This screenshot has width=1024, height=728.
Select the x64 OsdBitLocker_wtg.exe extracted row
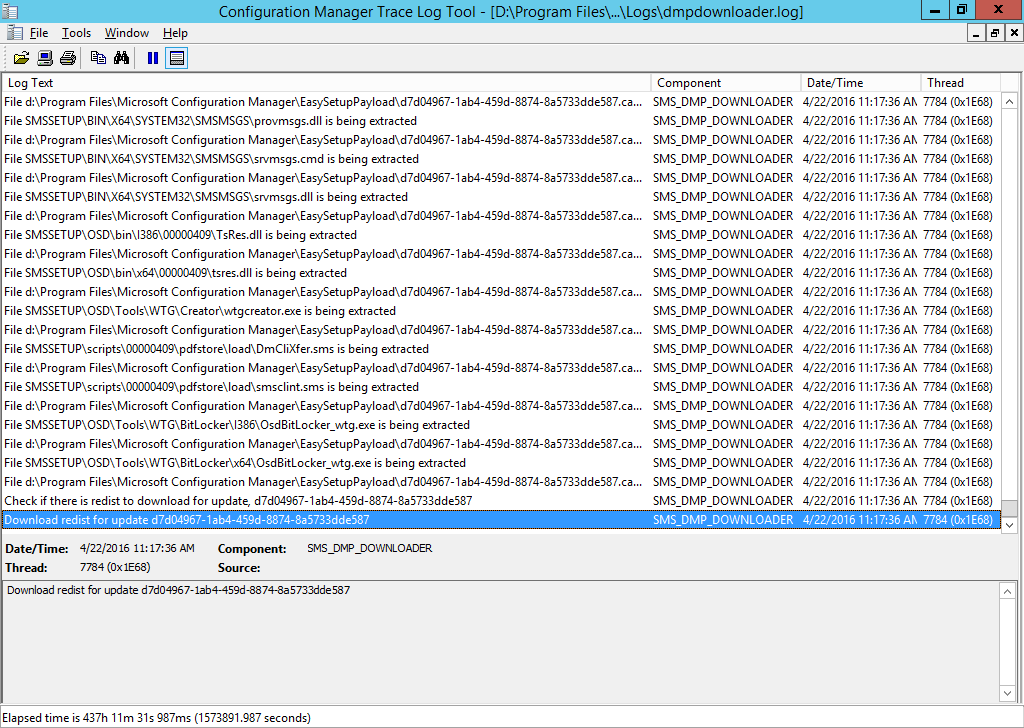point(502,463)
